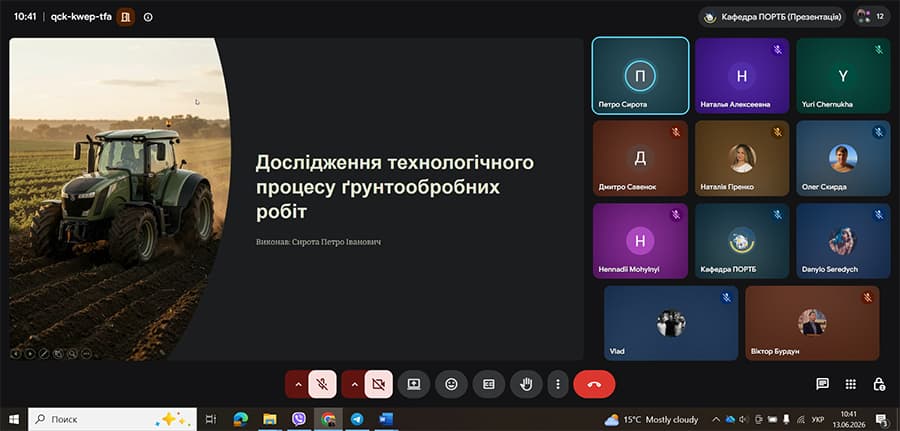The height and width of the screenshot is (431, 900).
Task: Open Microsoft Edge from the taskbar
Action: [x=240, y=420]
